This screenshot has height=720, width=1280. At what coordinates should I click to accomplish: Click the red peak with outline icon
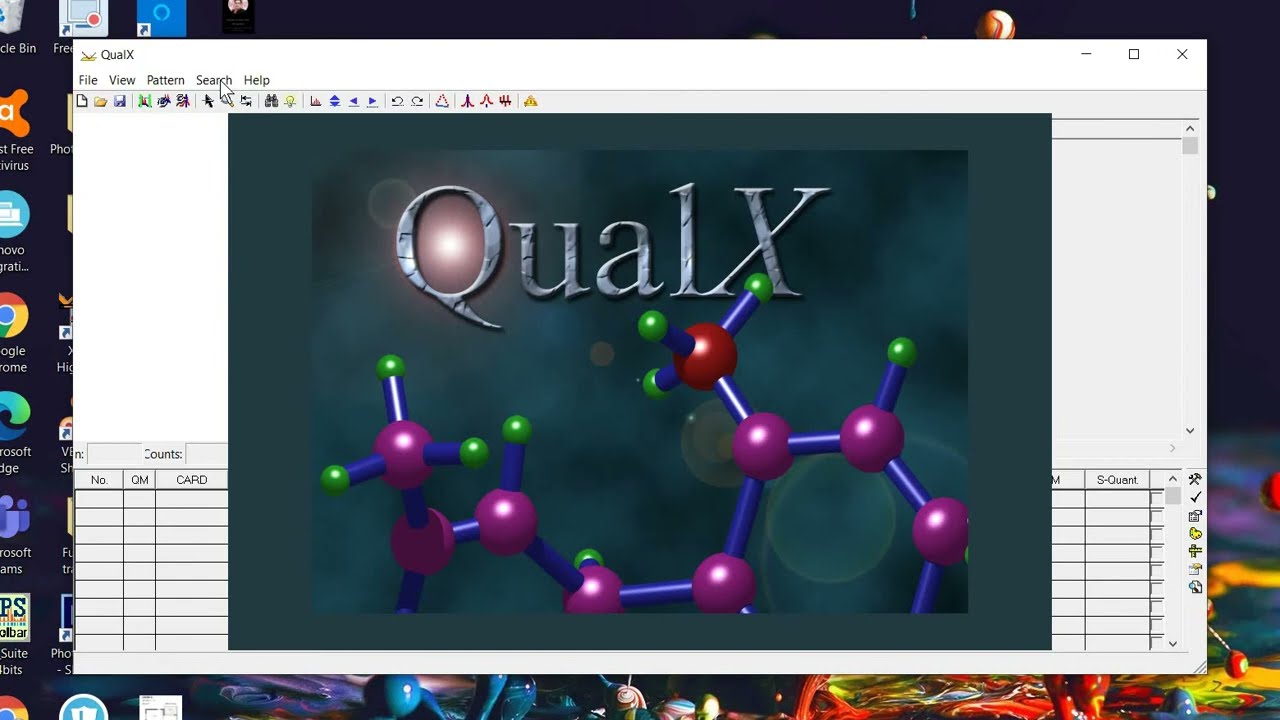pyautogui.click(x=486, y=101)
